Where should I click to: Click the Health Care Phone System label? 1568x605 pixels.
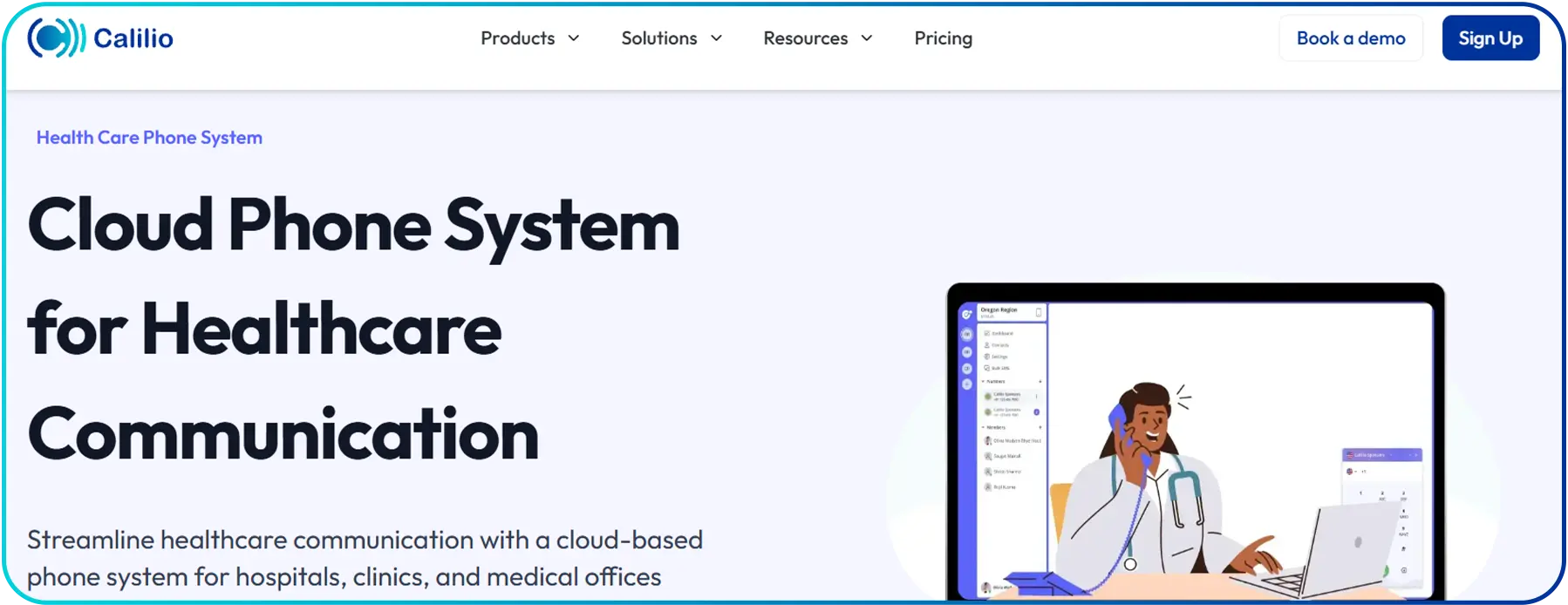pos(149,138)
